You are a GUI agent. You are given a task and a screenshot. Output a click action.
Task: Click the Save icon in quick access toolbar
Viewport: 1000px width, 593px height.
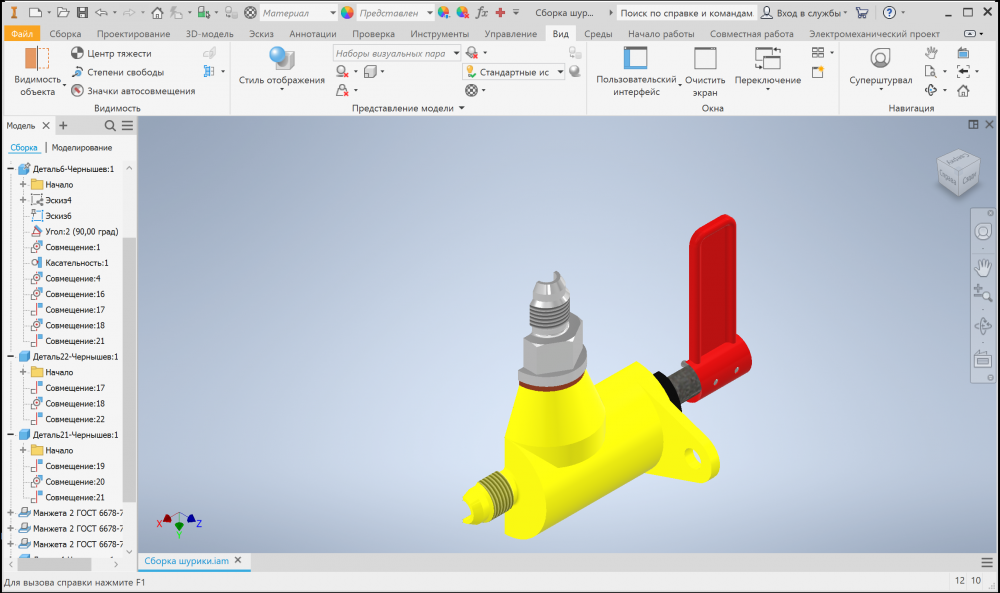click(80, 13)
